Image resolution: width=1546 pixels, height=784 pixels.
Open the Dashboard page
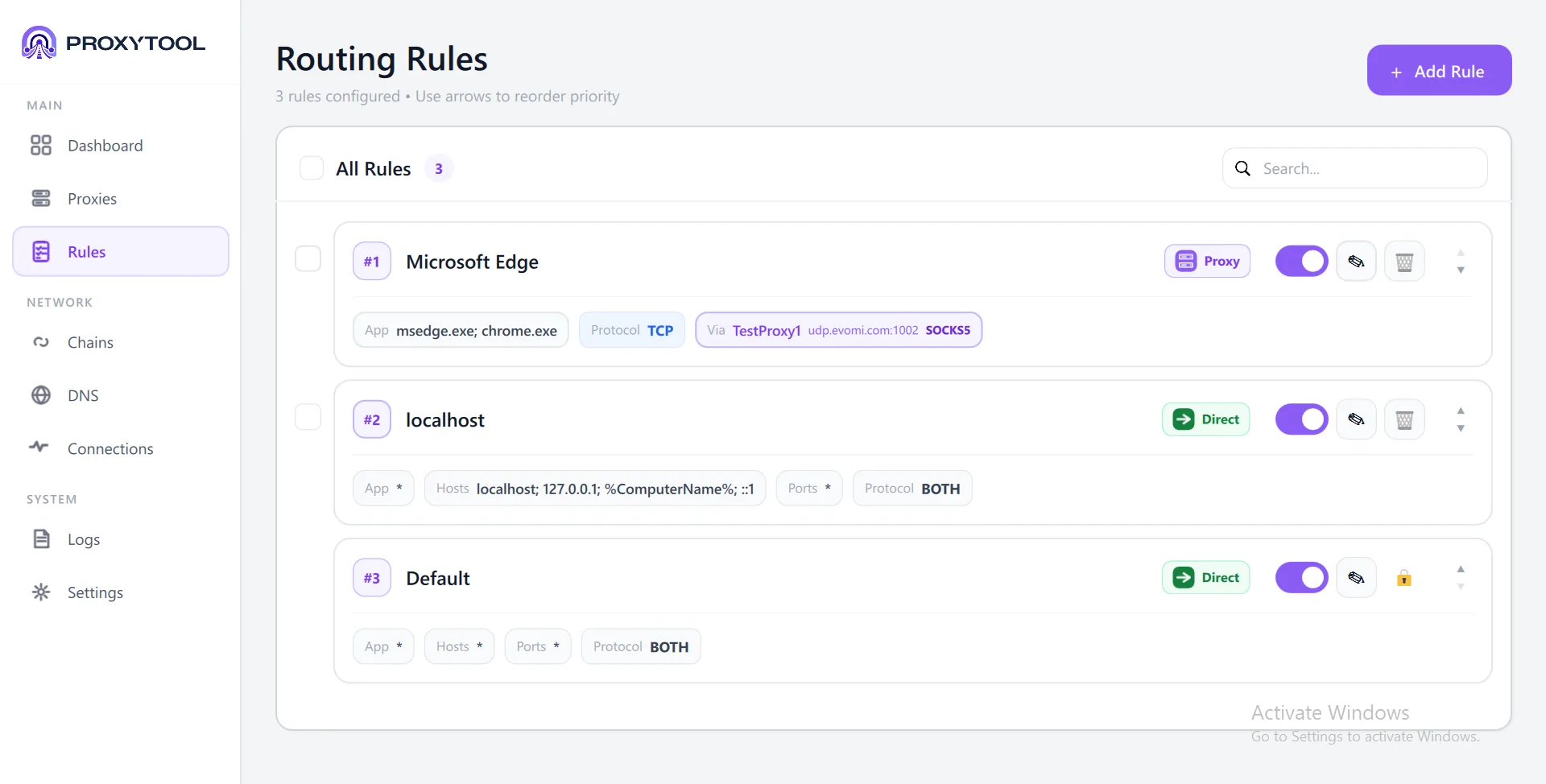(121, 146)
